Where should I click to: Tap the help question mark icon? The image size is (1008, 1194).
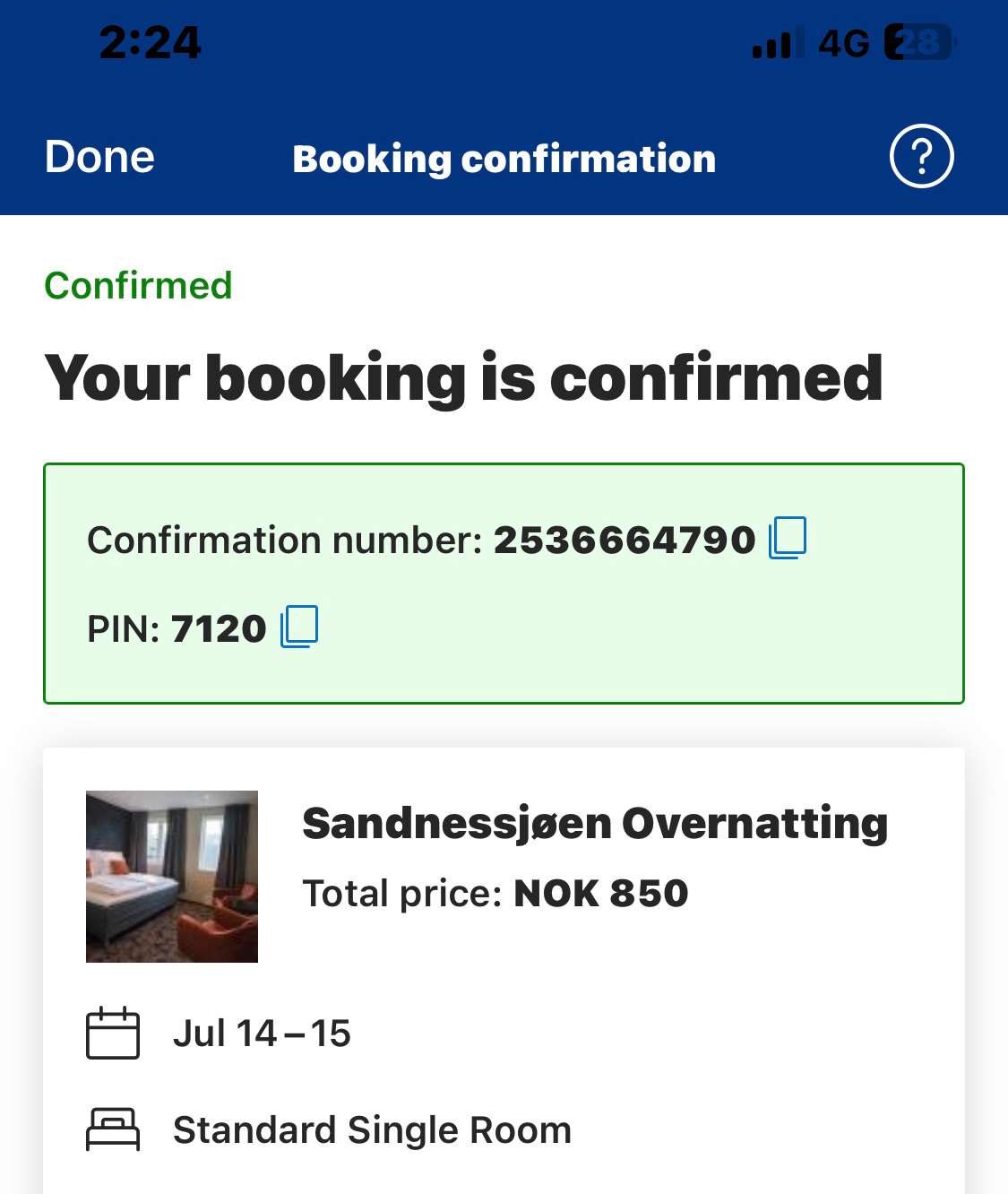[x=921, y=157]
